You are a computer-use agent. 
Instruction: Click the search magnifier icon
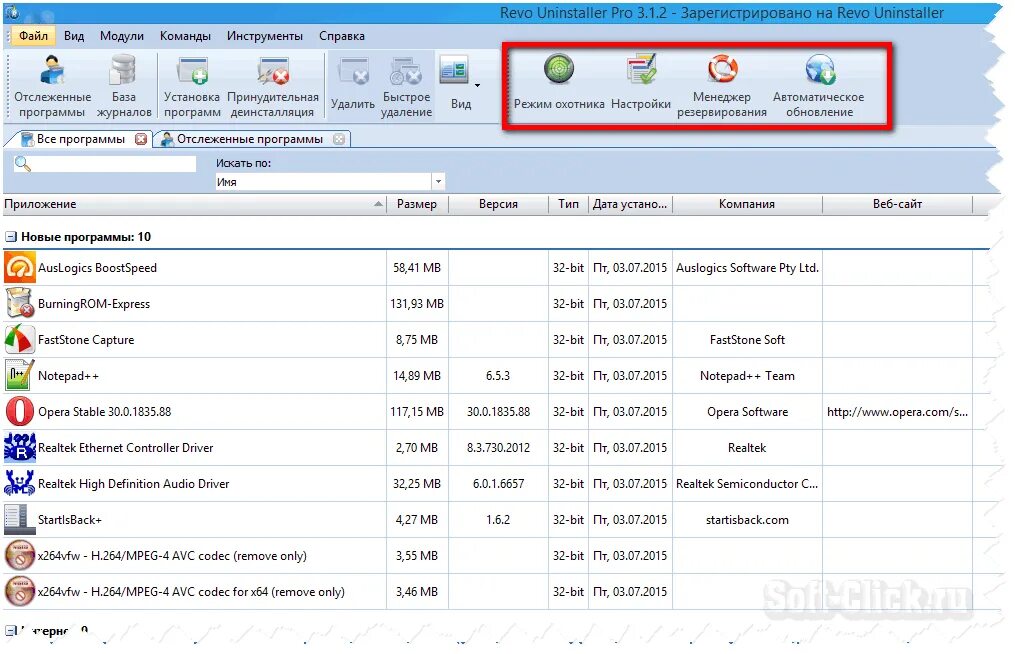click(x=23, y=164)
